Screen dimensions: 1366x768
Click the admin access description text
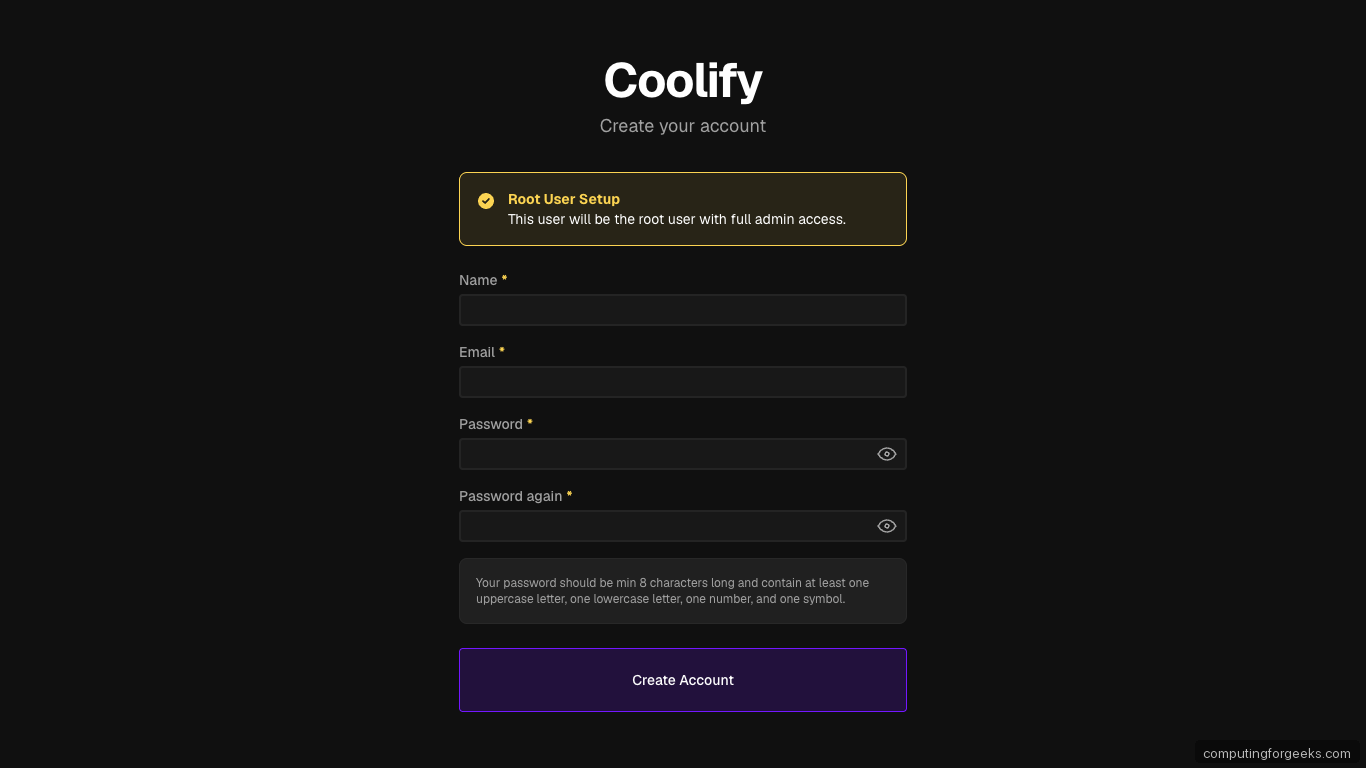point(676,219)
